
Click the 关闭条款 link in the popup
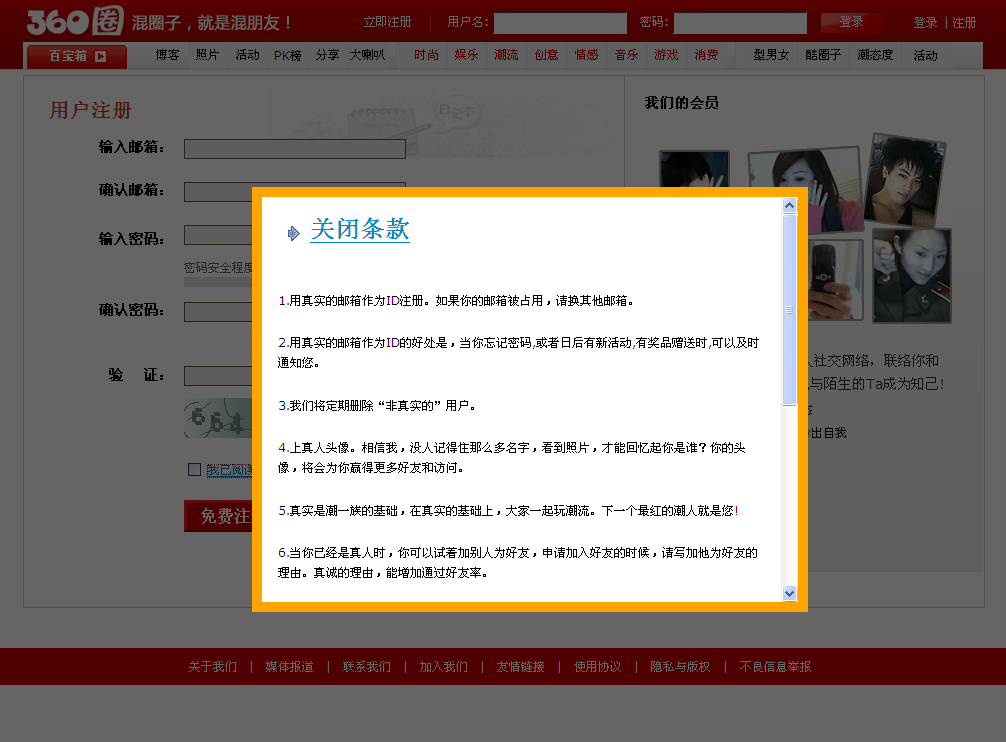point(360,229)
